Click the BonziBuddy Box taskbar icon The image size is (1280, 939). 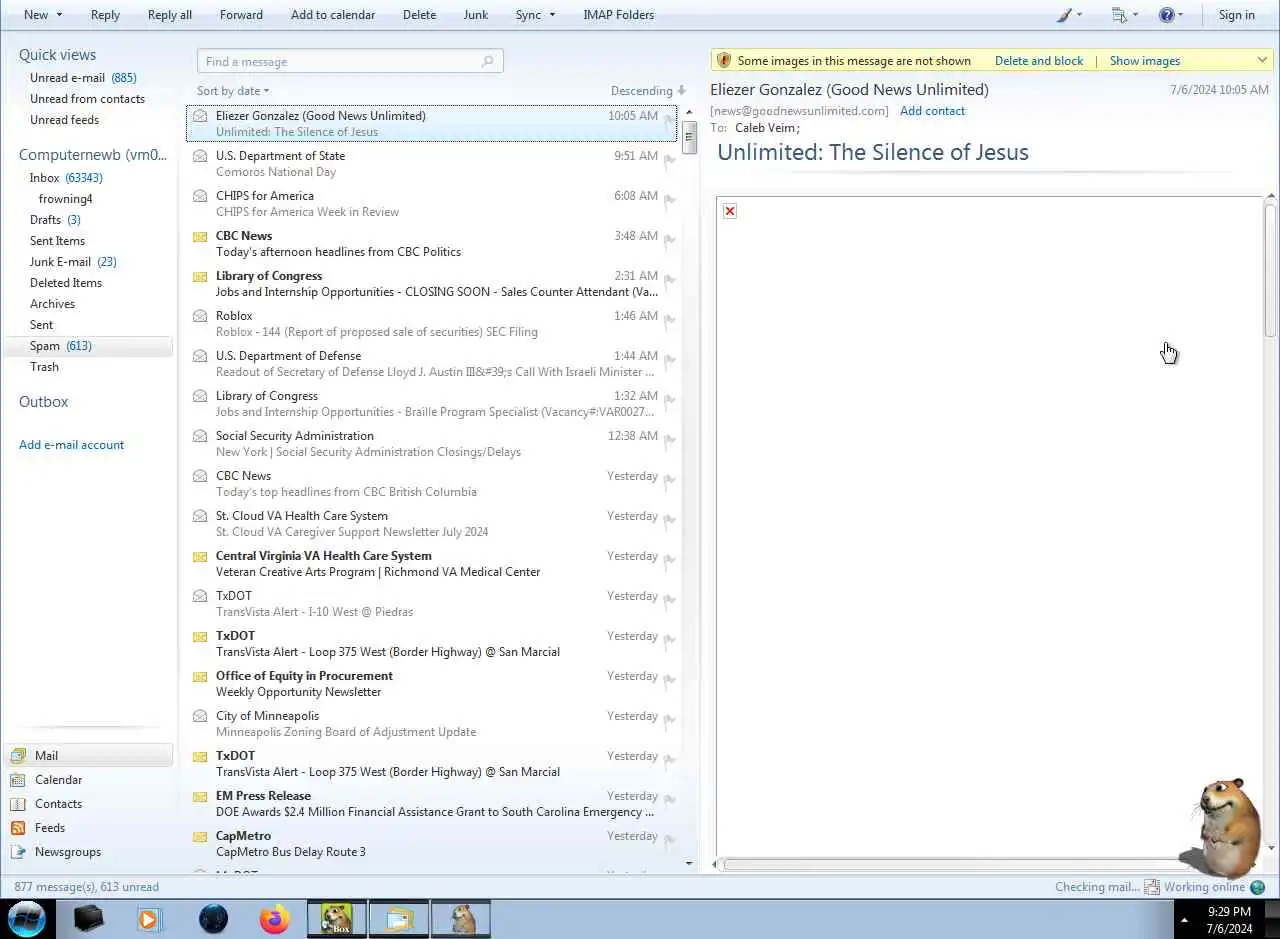pos(336,918)
